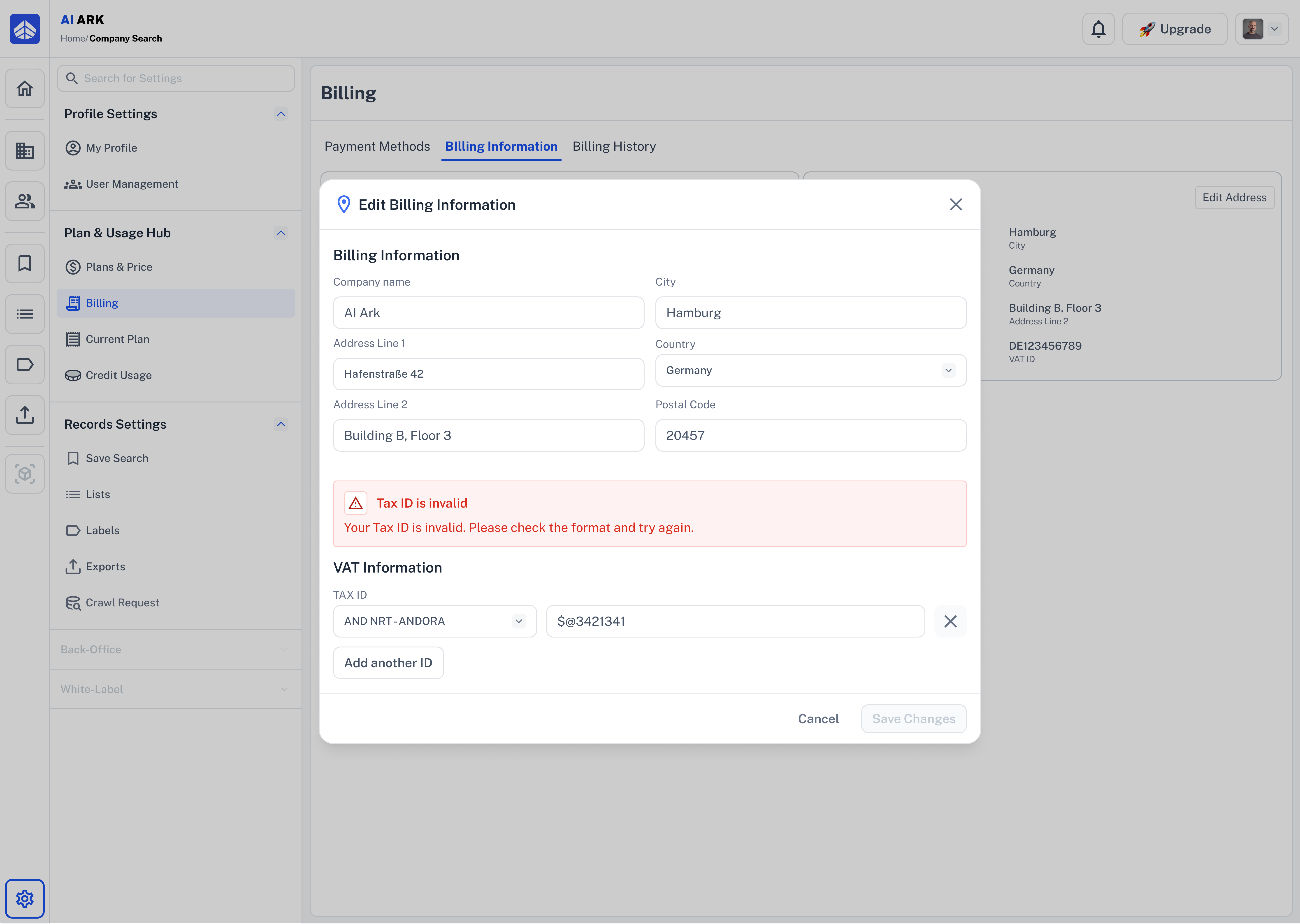Click the Exports upload icon in sidebar
The image size is (1300, 924).
pos(73,567)
